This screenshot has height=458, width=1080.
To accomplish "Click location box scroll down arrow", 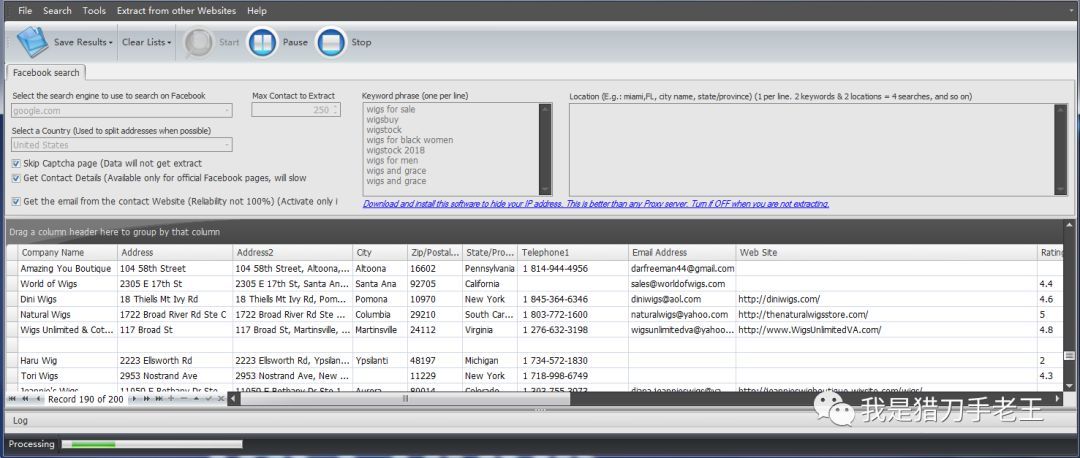I will coord(1061,190).
